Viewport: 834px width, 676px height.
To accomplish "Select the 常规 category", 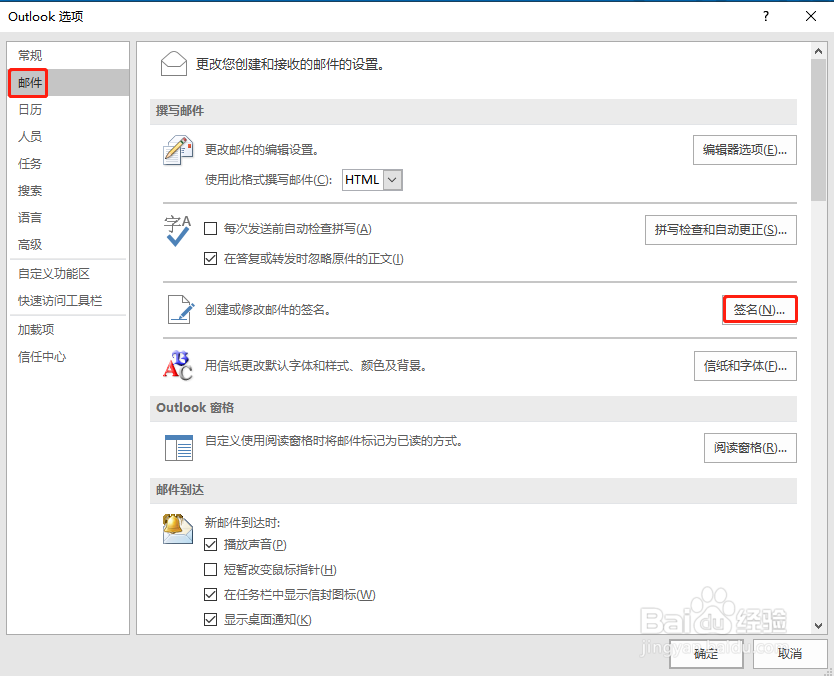I will click(x=68, y=55).
